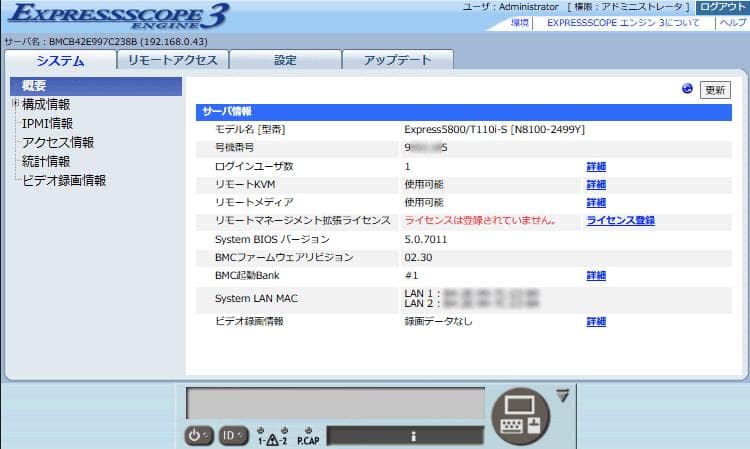Click the warning status lamp icon
750x449 pixels.
(x=272, y=440)
